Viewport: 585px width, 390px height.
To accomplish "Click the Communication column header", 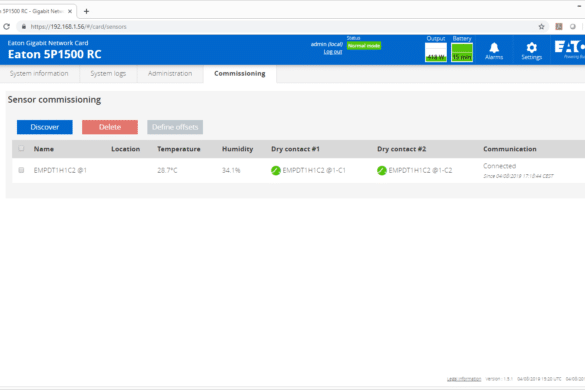I will tap(510, 149).
